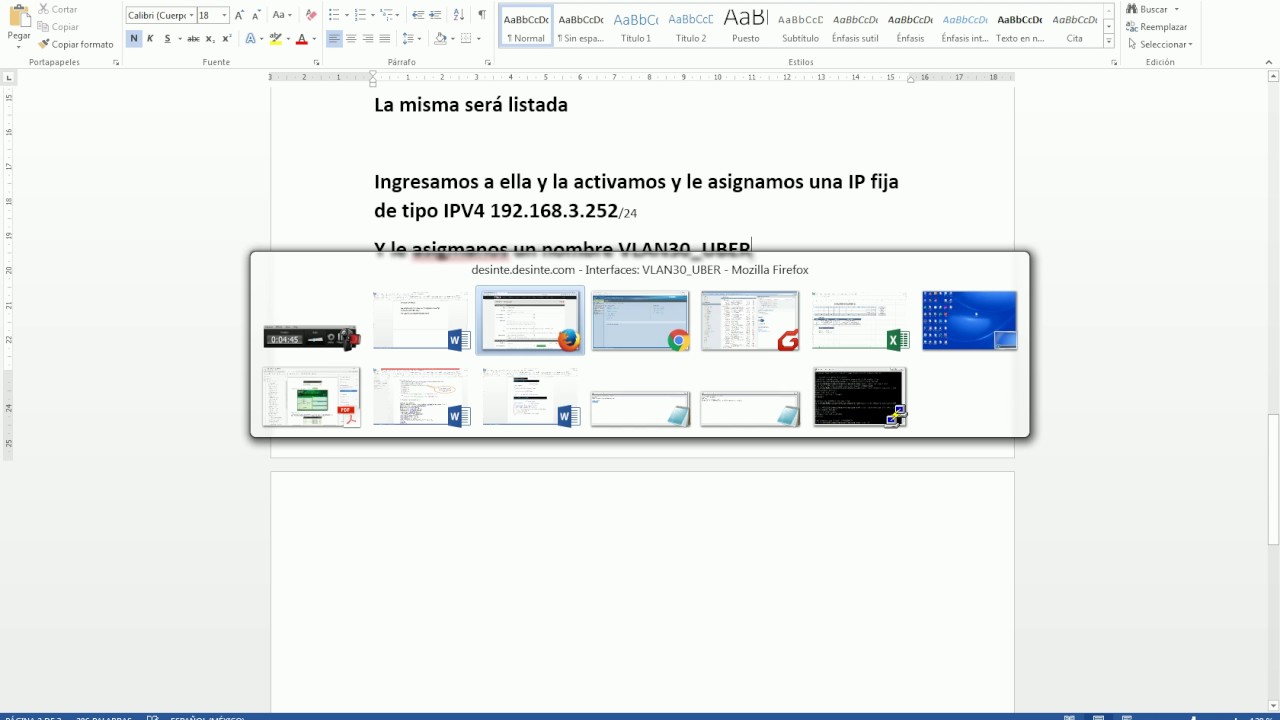Click the bullets list icon

(333, 15)
